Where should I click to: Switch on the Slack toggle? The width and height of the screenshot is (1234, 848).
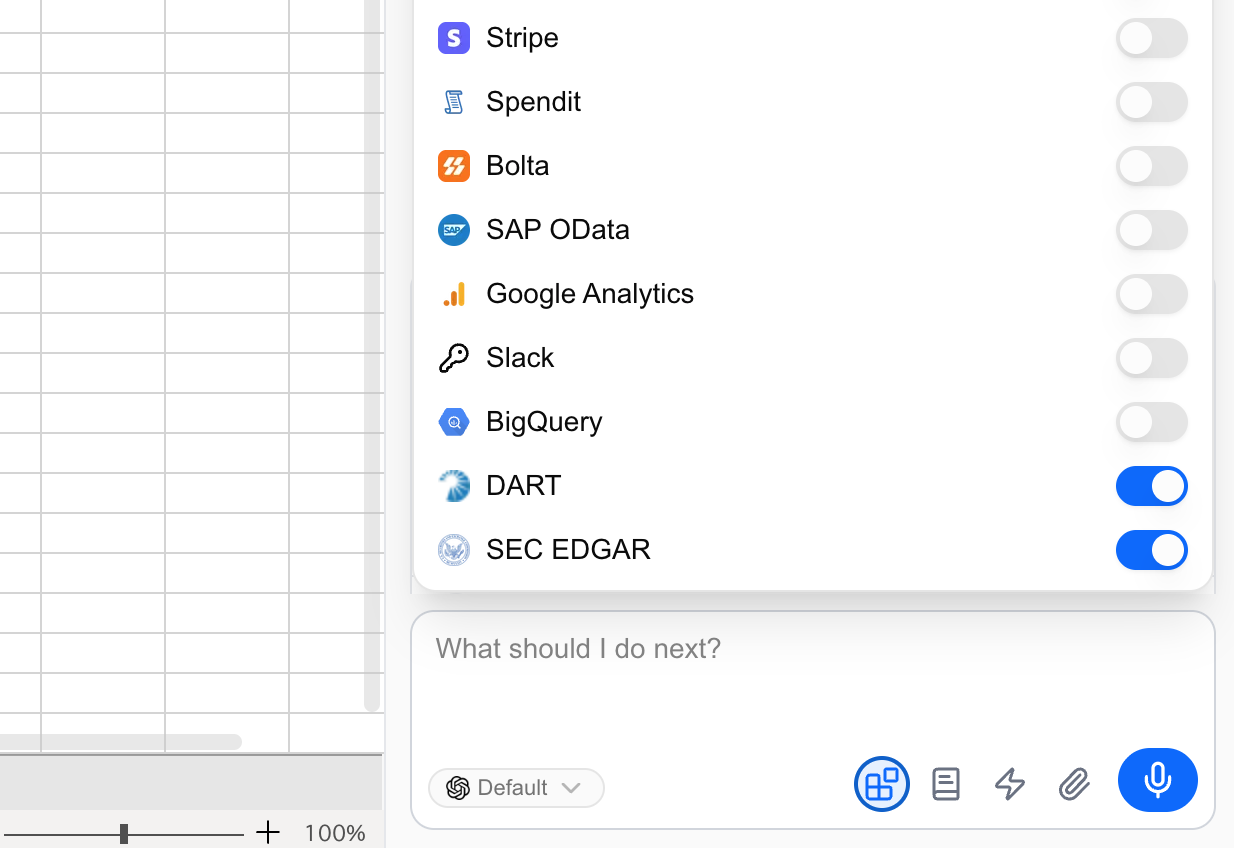[x=1152, y=358]
